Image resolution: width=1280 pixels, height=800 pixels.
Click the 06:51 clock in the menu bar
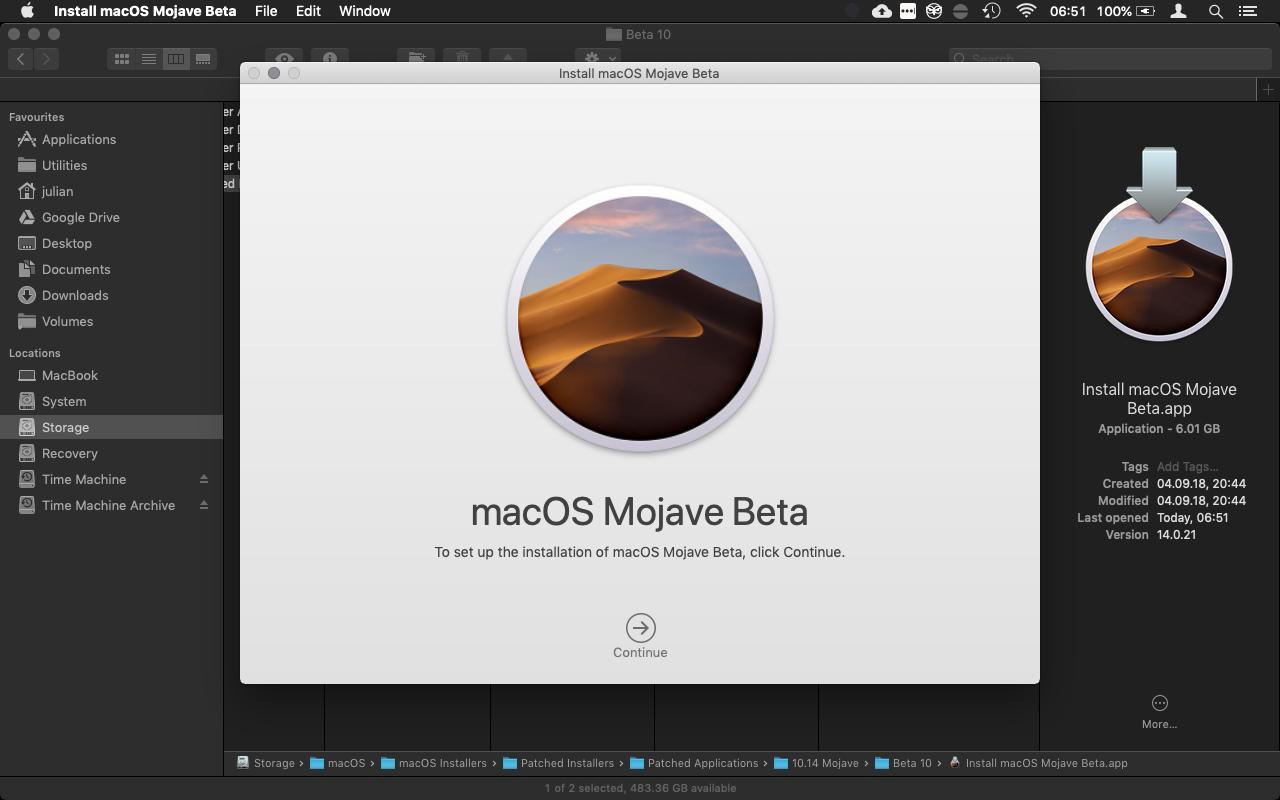pos(1067,11)
